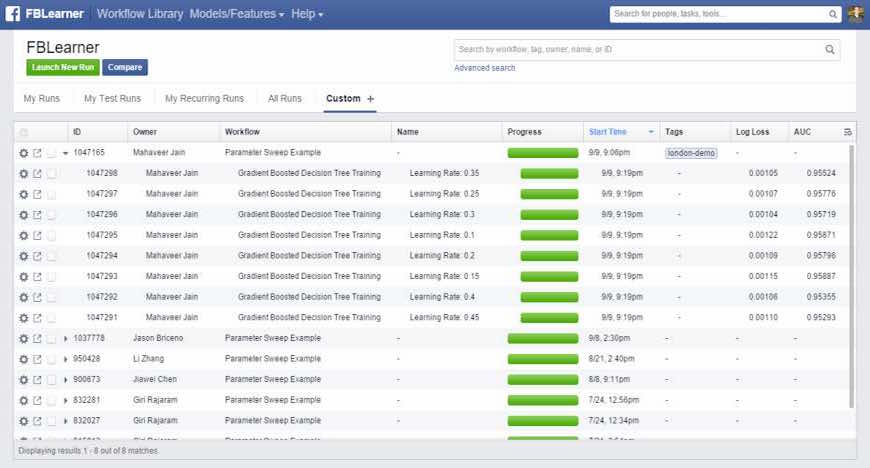Click search magnifier in workflow search box
Image resolution: width=870 pixels, height=468 pixels.
[x=829, y=49]
